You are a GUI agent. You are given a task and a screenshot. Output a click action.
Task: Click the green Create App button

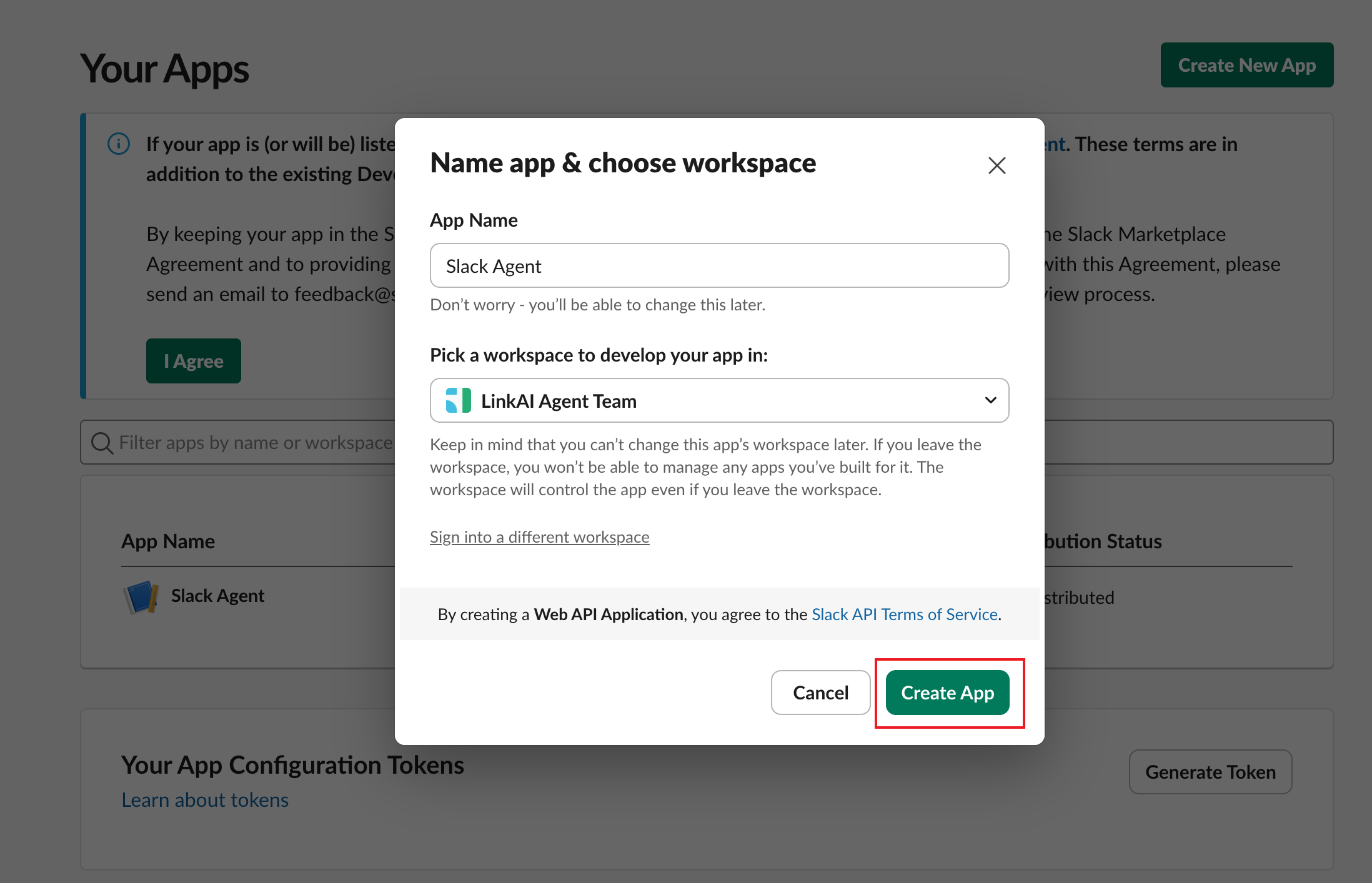(947, 693)
